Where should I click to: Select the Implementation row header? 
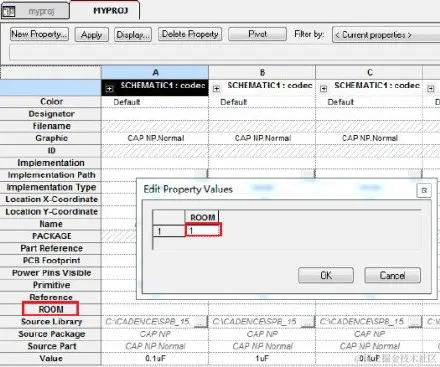[51, 163]
